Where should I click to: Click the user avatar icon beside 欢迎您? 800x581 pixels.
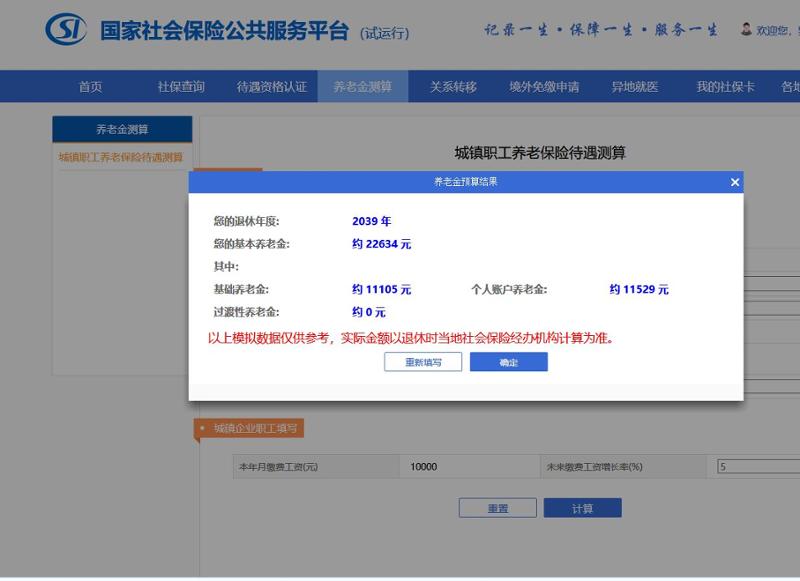(x=746, y=30)
